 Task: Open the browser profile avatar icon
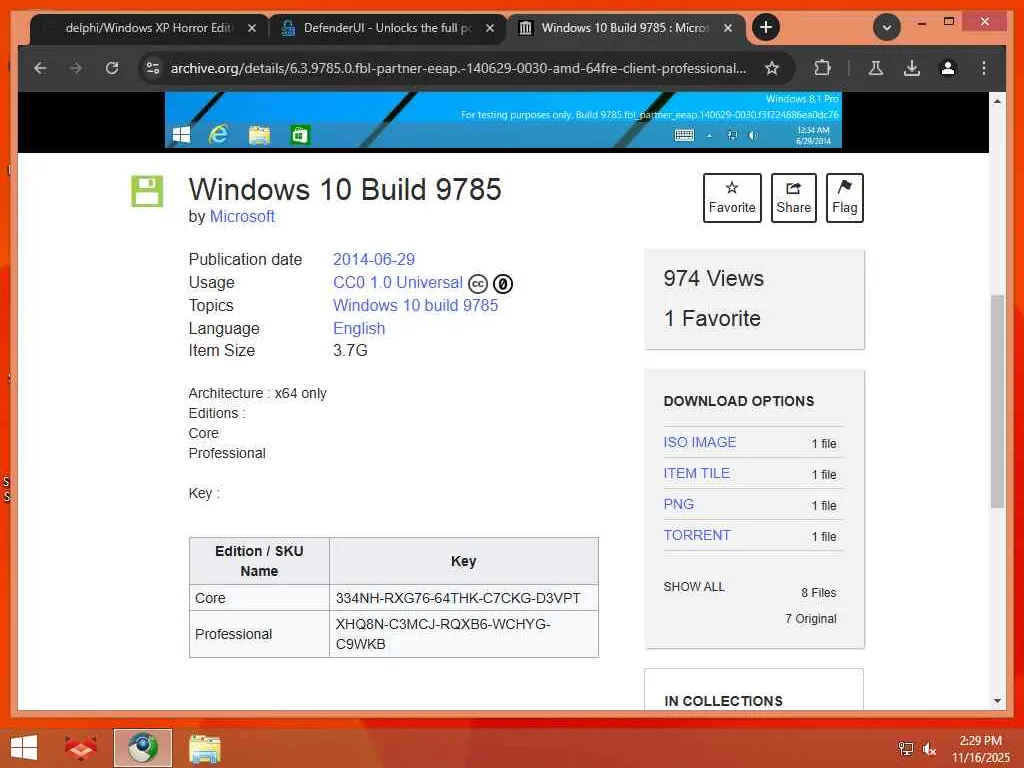(x=948, y=68)
